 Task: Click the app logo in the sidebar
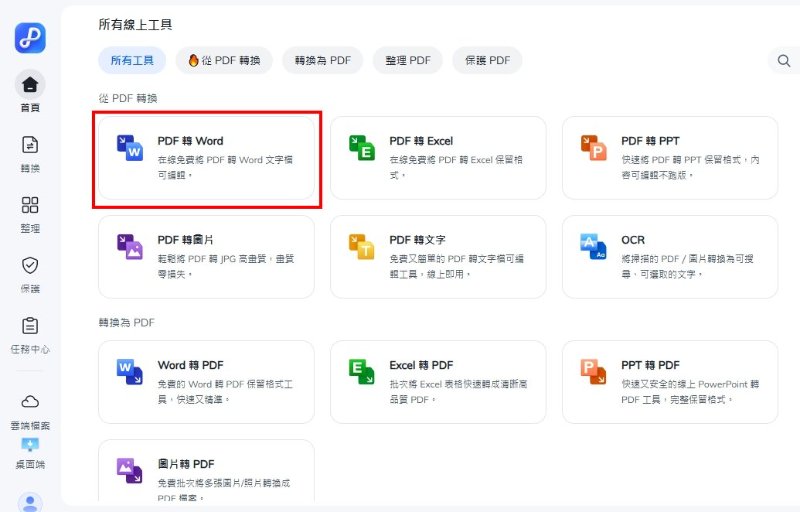(x=30, y=38)
